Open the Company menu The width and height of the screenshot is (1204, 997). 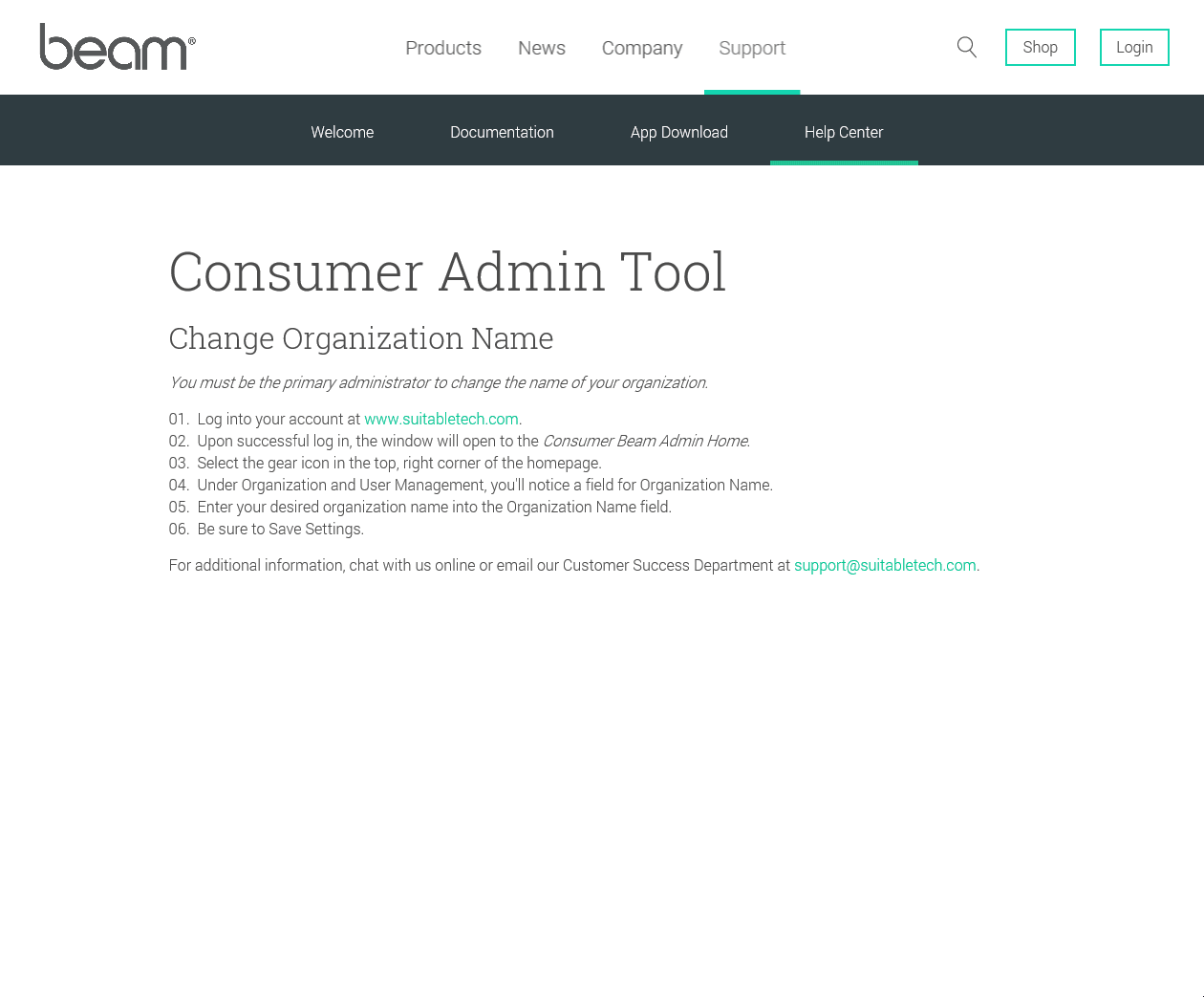tap(642, 48)
